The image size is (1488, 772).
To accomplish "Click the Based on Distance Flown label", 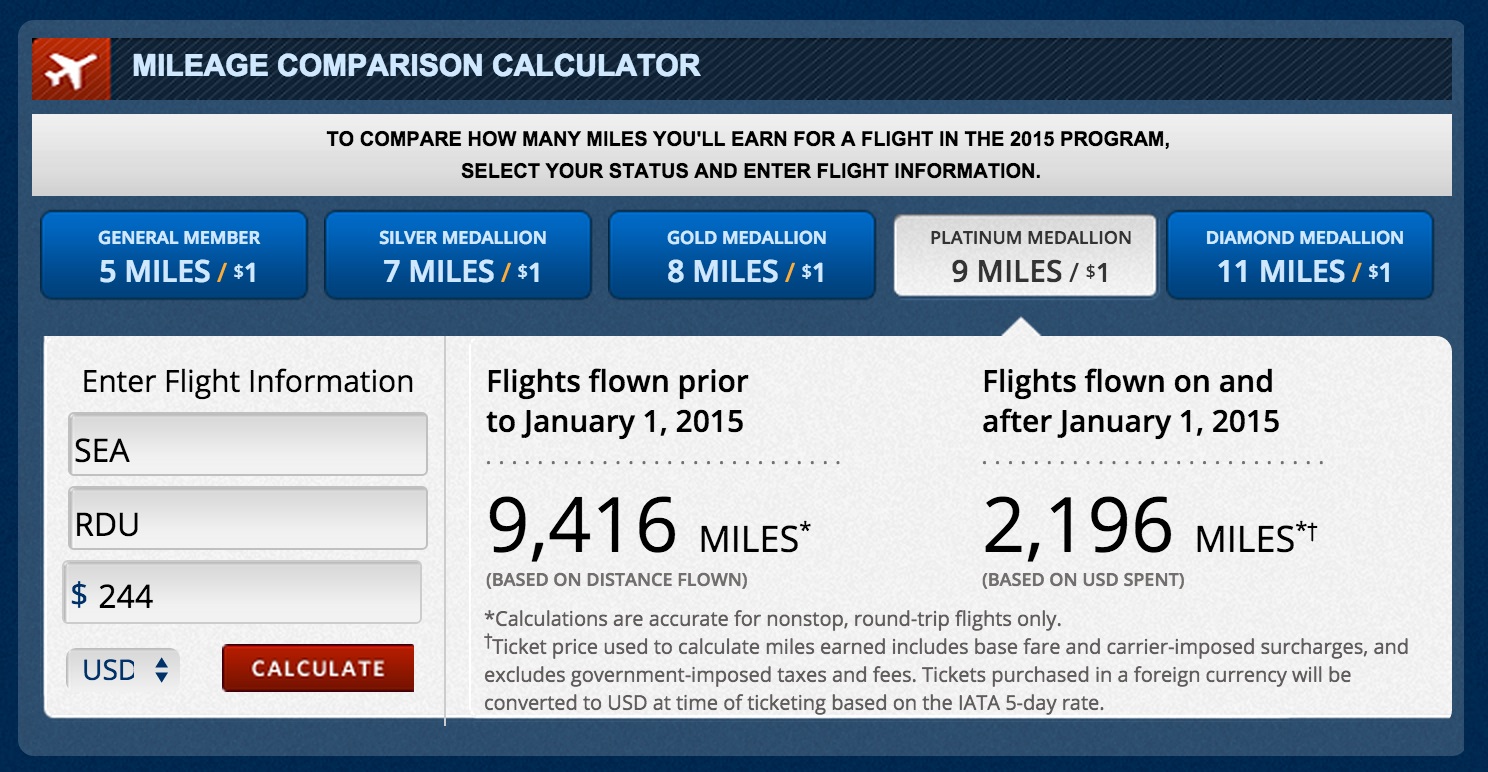I will pyautogui.click(x=617, y=580).
